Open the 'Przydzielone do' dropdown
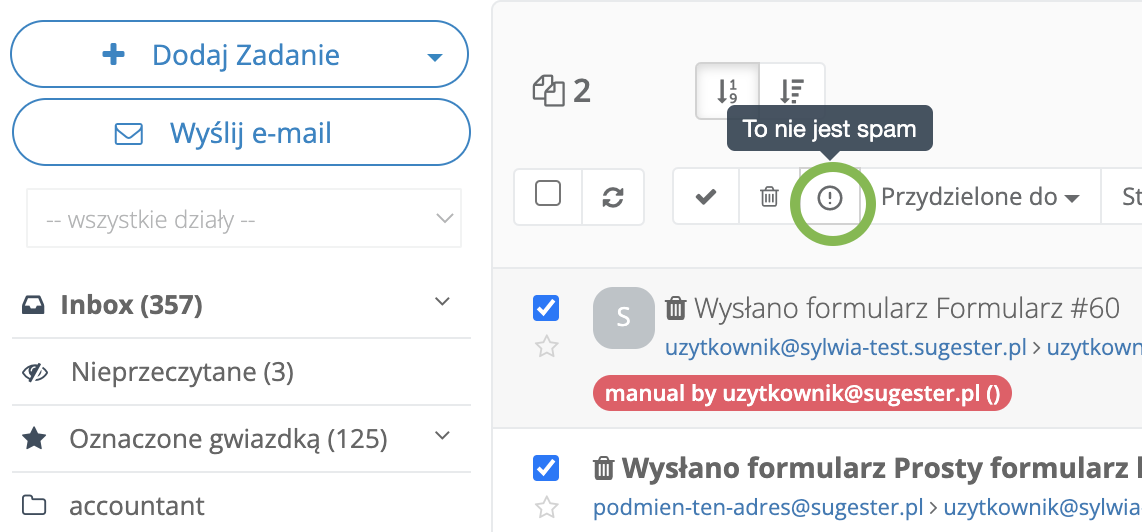 (980, 197)
